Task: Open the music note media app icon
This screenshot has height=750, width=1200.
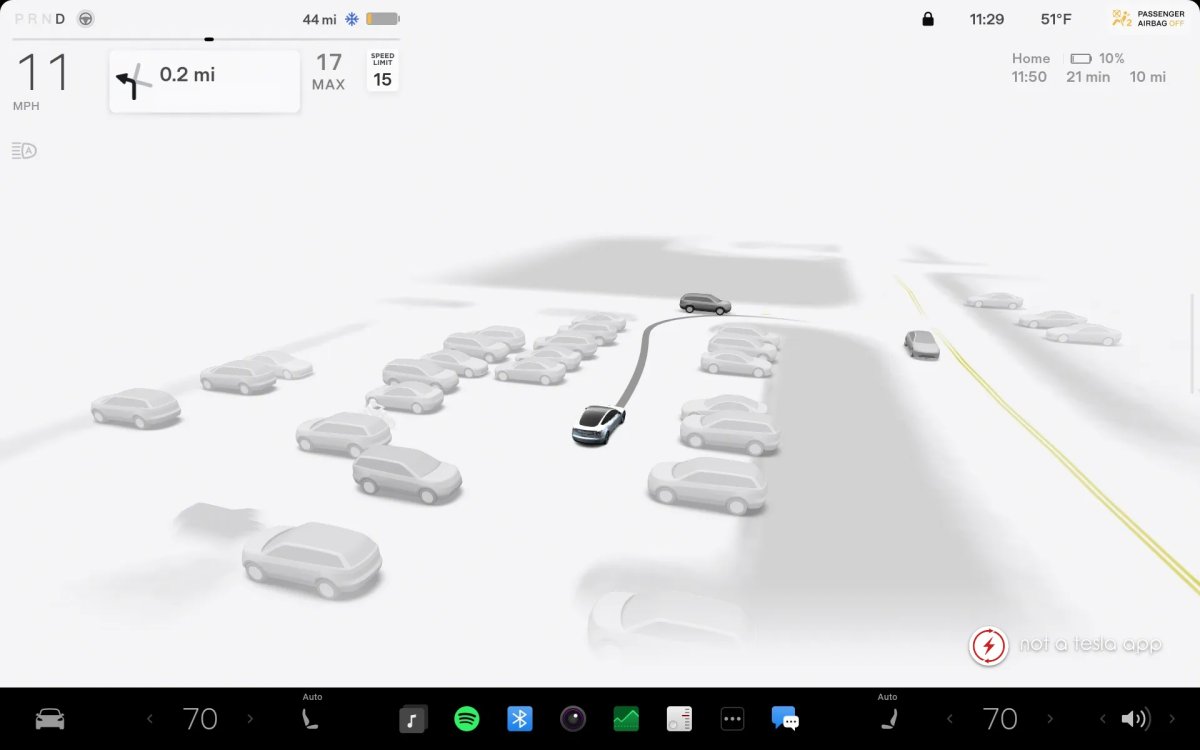Action: 413,718
